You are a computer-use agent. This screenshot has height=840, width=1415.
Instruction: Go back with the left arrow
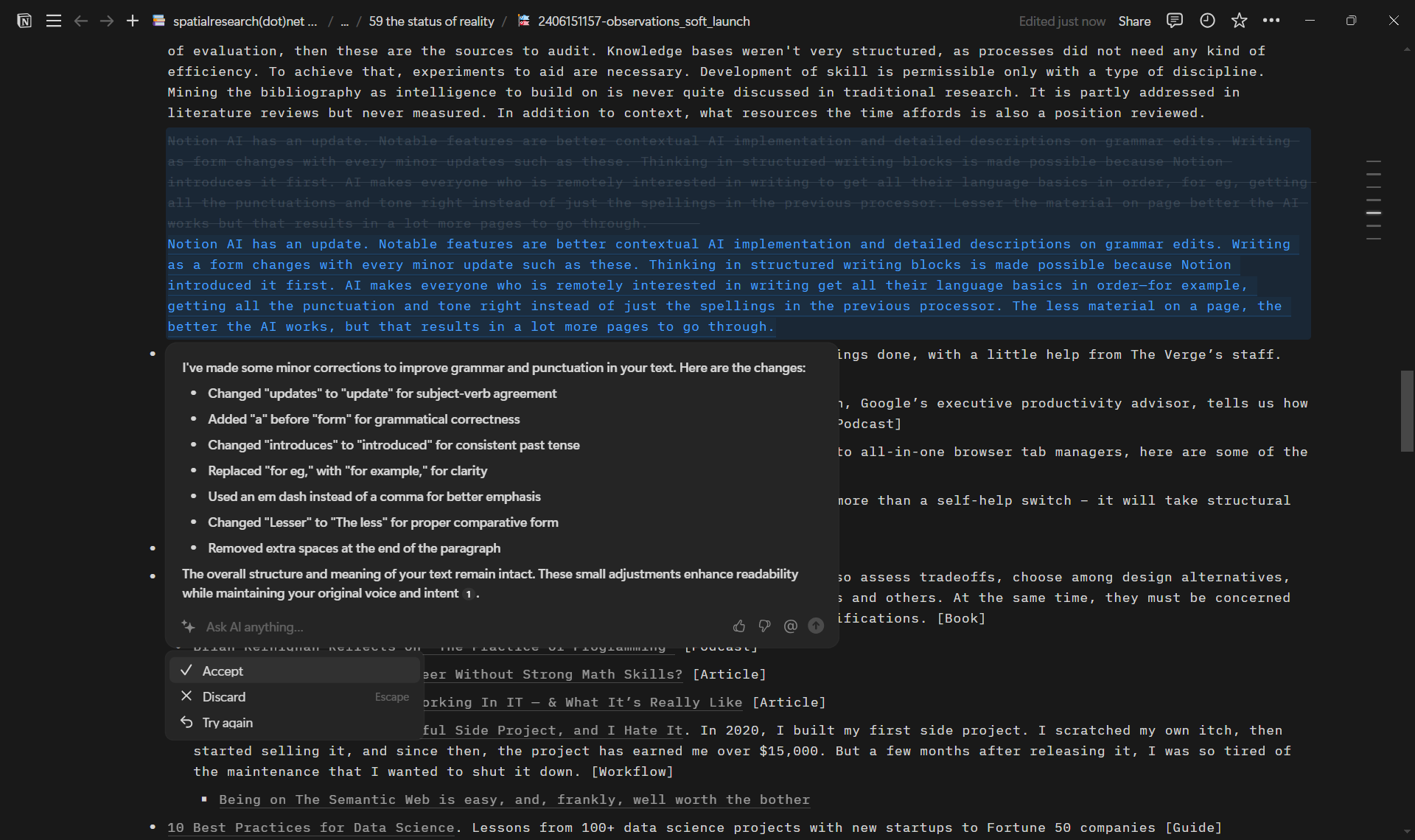coord(81,21)
